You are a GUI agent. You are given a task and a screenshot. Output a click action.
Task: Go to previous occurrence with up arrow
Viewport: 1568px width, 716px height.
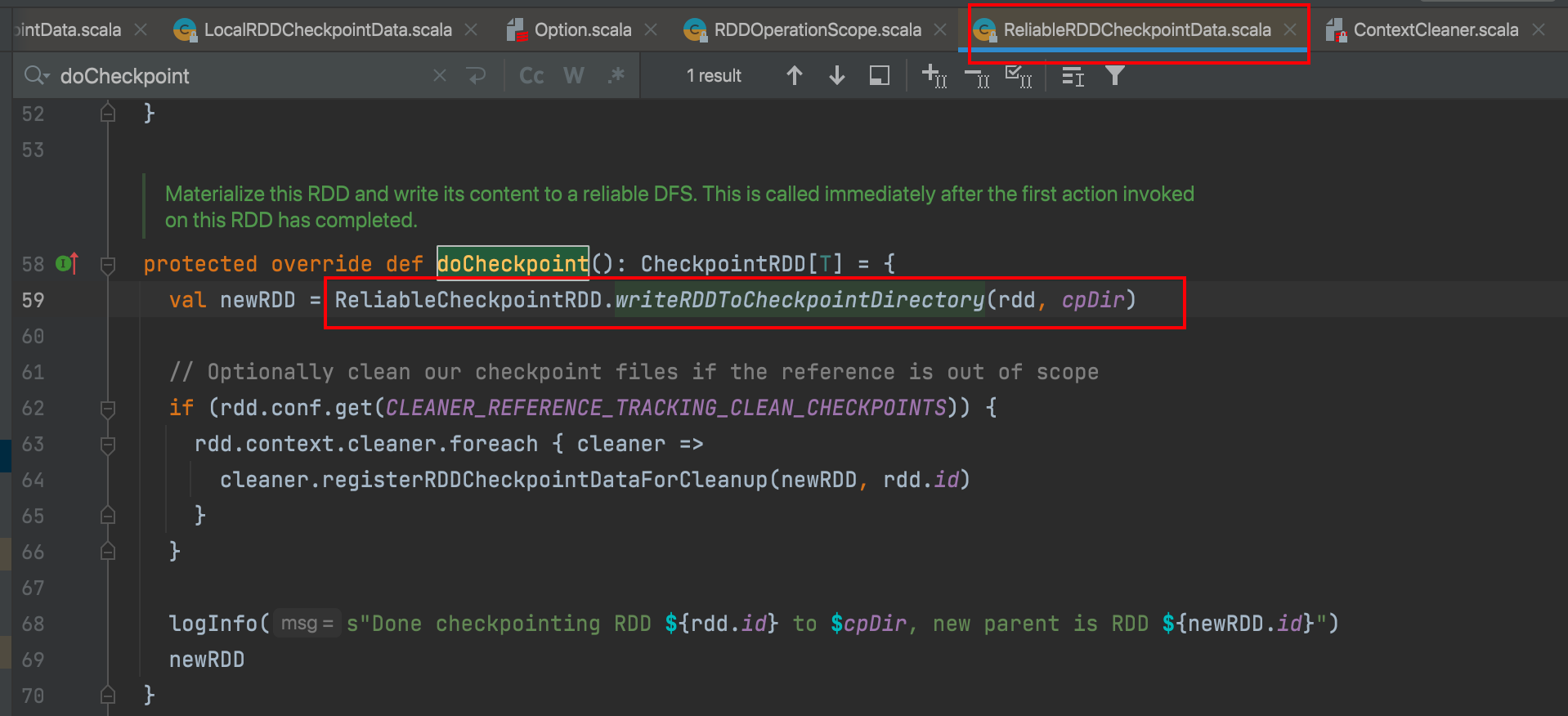794,76
